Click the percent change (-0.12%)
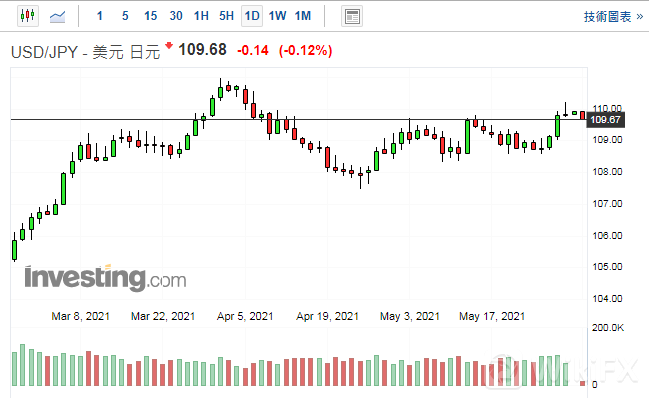649x405 pixels. [x=305, y=51]
